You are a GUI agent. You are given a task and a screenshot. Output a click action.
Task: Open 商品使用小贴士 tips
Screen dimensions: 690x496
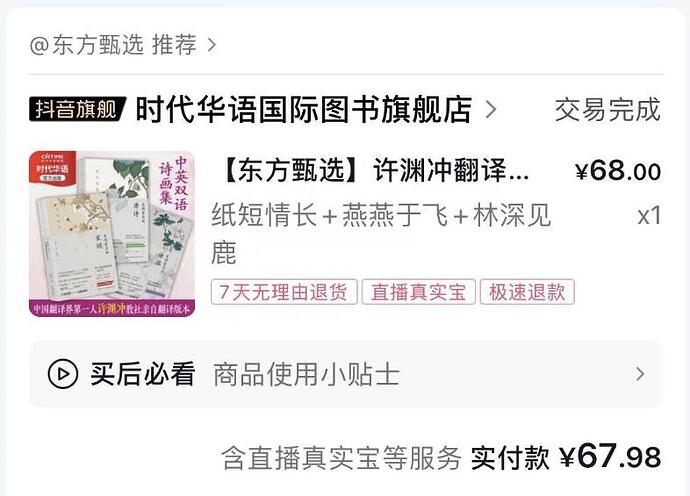click(306, 375)
